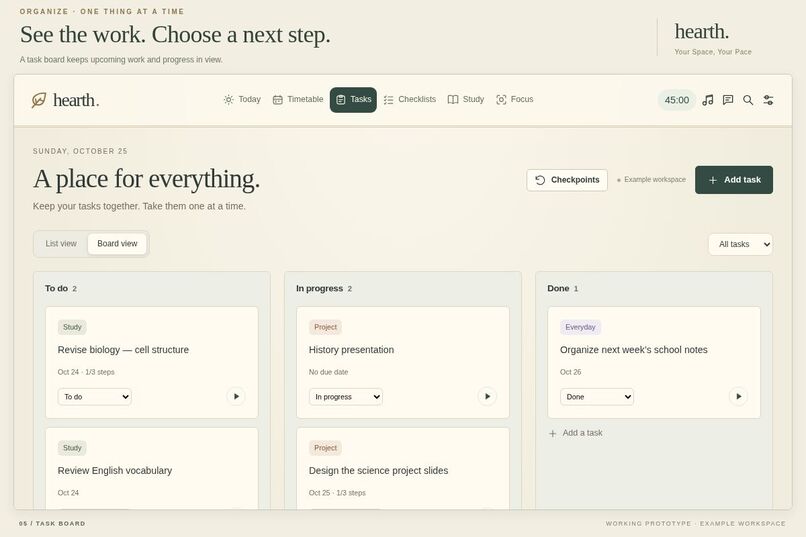Switch to the Study tab
Viewport: 806px width, 537px height.
pyautogui.click(x=466, y=99)
